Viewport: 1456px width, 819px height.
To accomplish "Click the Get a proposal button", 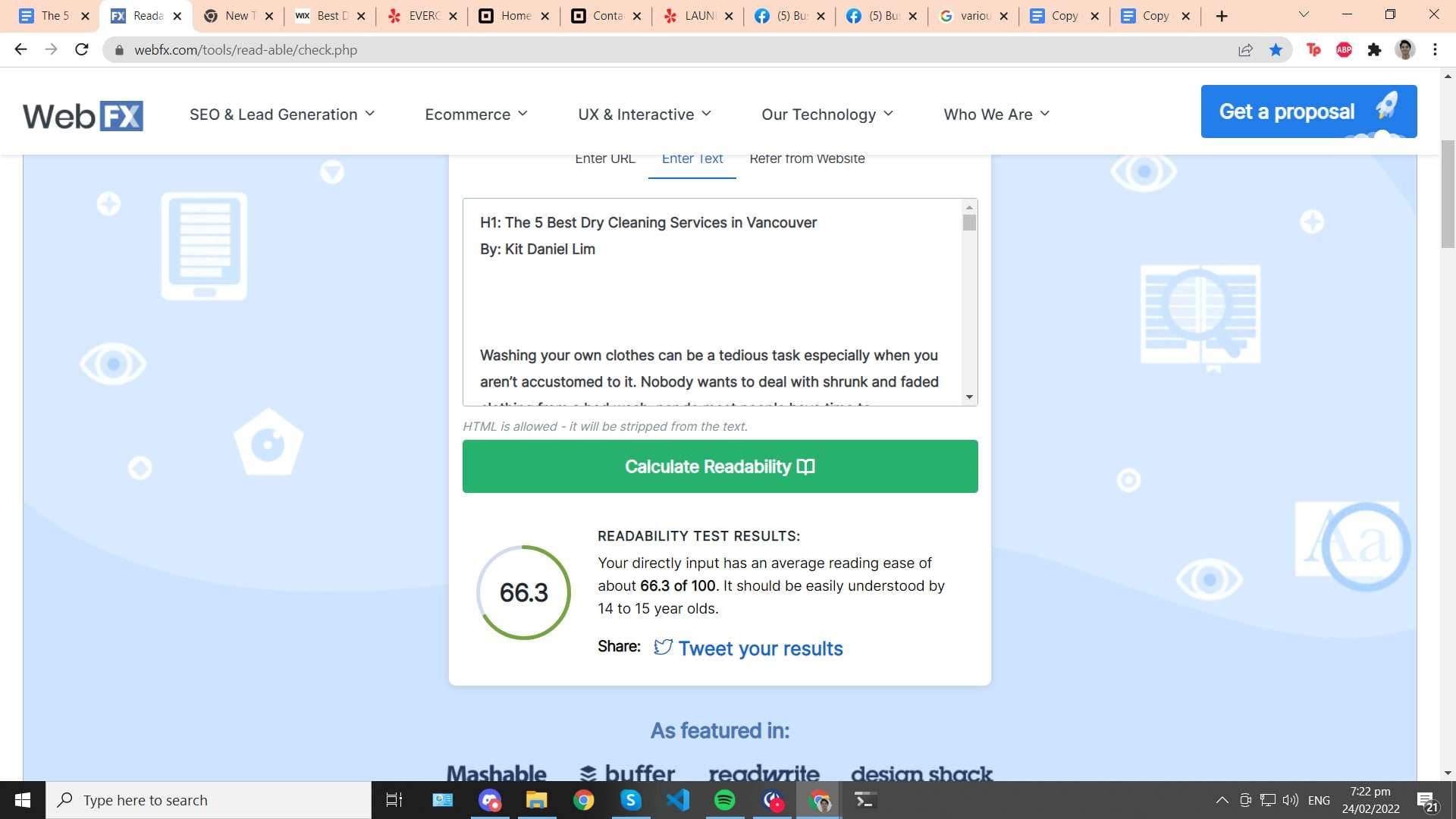I will coord(1308,111).
